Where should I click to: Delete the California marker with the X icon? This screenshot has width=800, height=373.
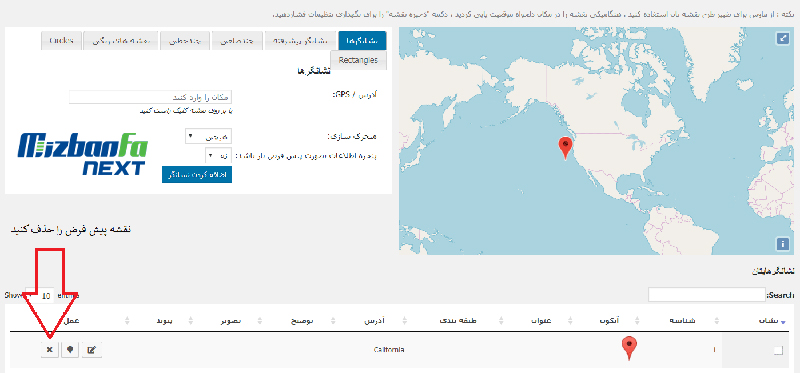pos(49,350)
